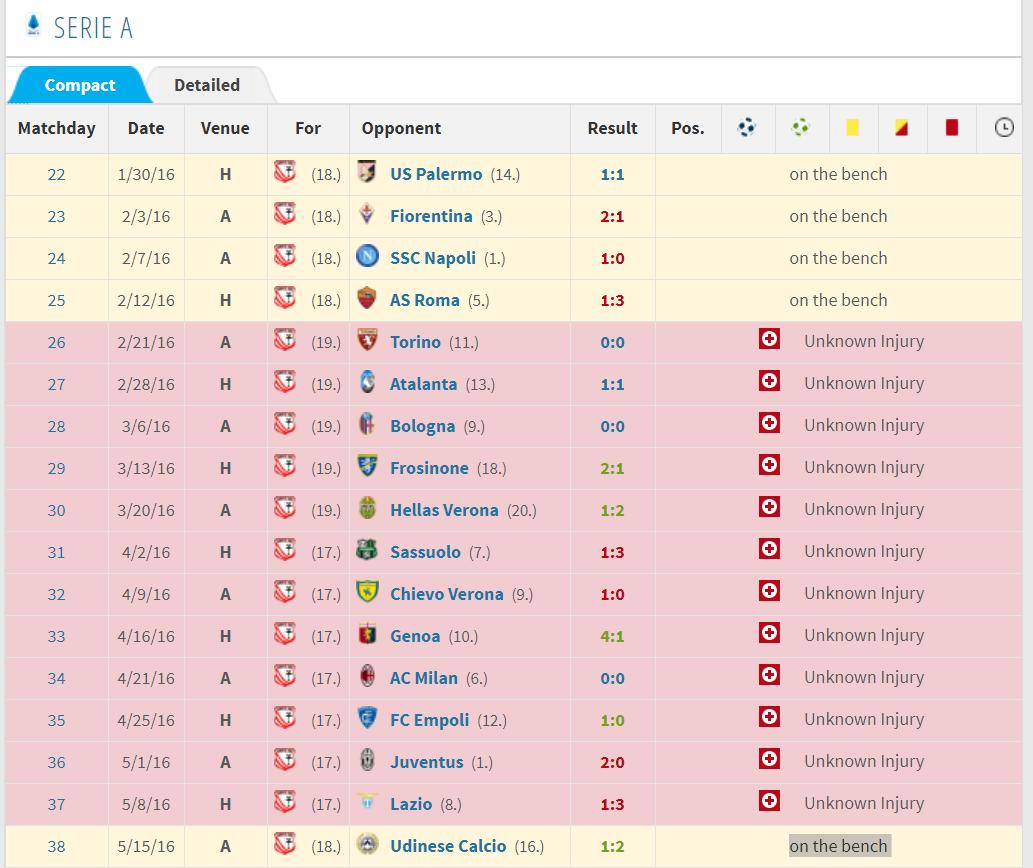Open FC Empoli club link

(430, 720)
